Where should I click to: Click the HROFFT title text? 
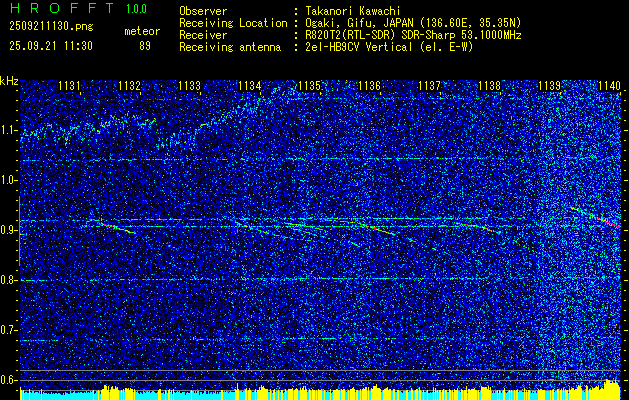(61, 8)
